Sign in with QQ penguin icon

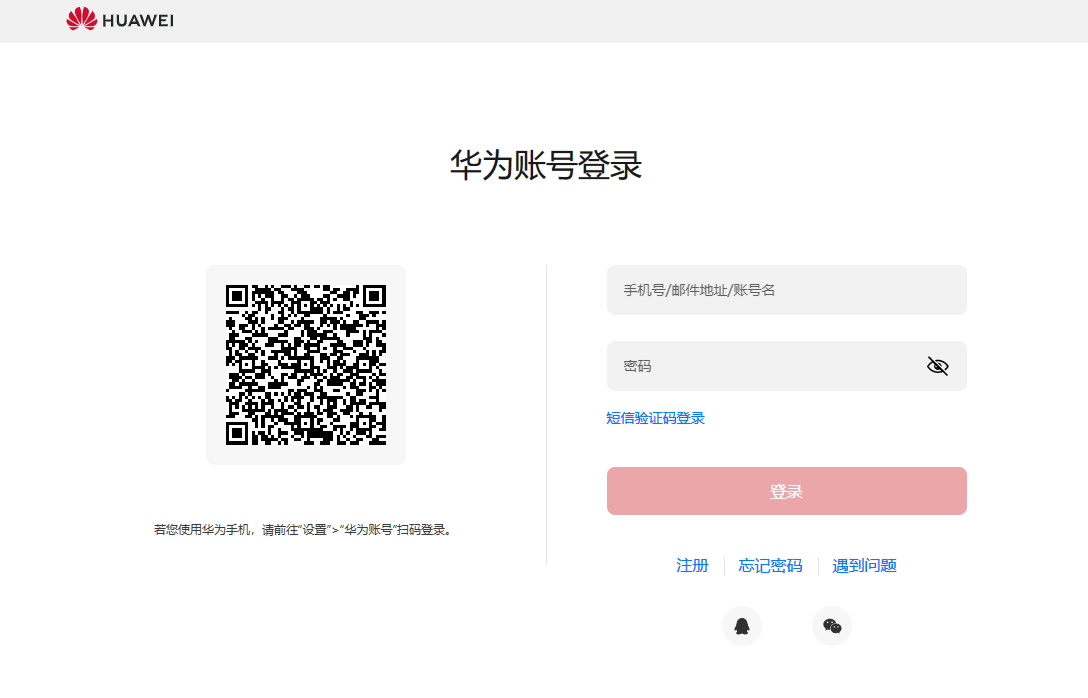pyautogui.click(x=742, y=626)
